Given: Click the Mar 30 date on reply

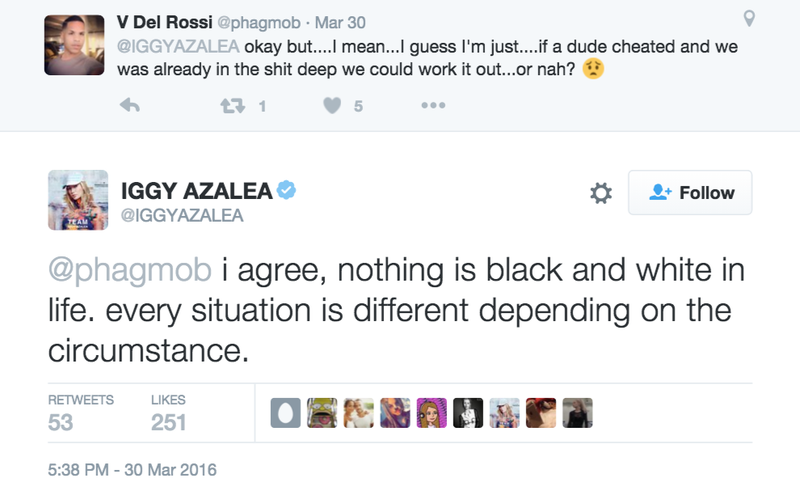Looking at the screenshot, I should coord(340,22).
